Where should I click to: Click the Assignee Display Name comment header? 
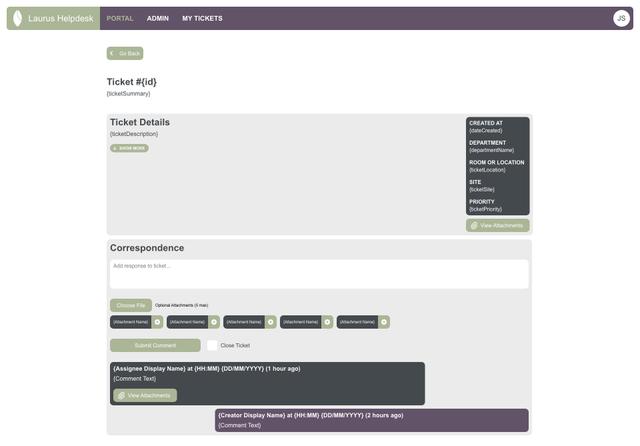tap(207, 369)
